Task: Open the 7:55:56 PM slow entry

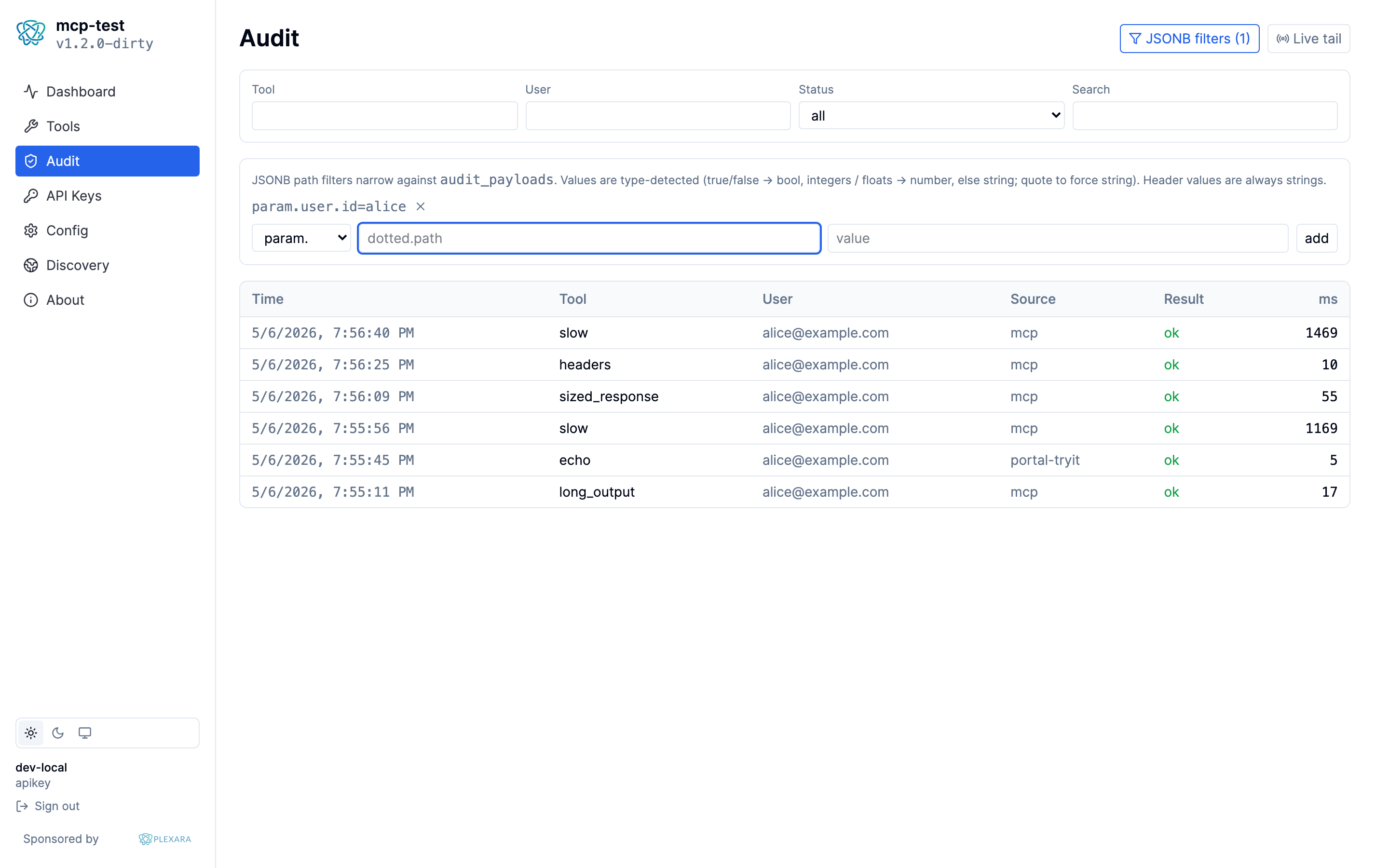Action: pos(794,428)
